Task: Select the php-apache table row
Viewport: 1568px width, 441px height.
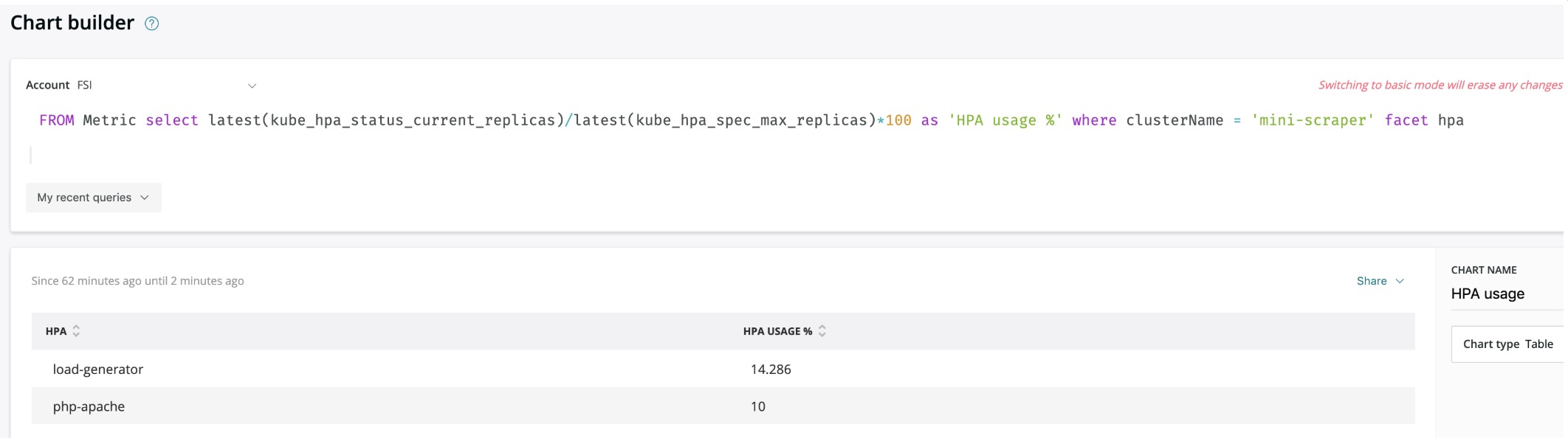Action: (x=723, y=406)
